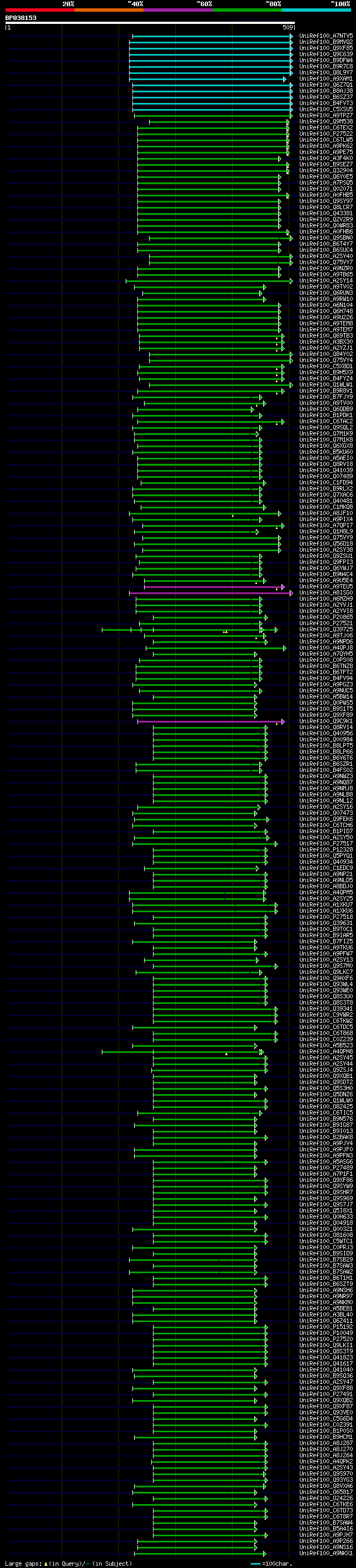Image resolution: width=356 pixels, height=1568 pixels.
Task: Select label UniRef100_B8AJ38
Action: coord(325,91)
